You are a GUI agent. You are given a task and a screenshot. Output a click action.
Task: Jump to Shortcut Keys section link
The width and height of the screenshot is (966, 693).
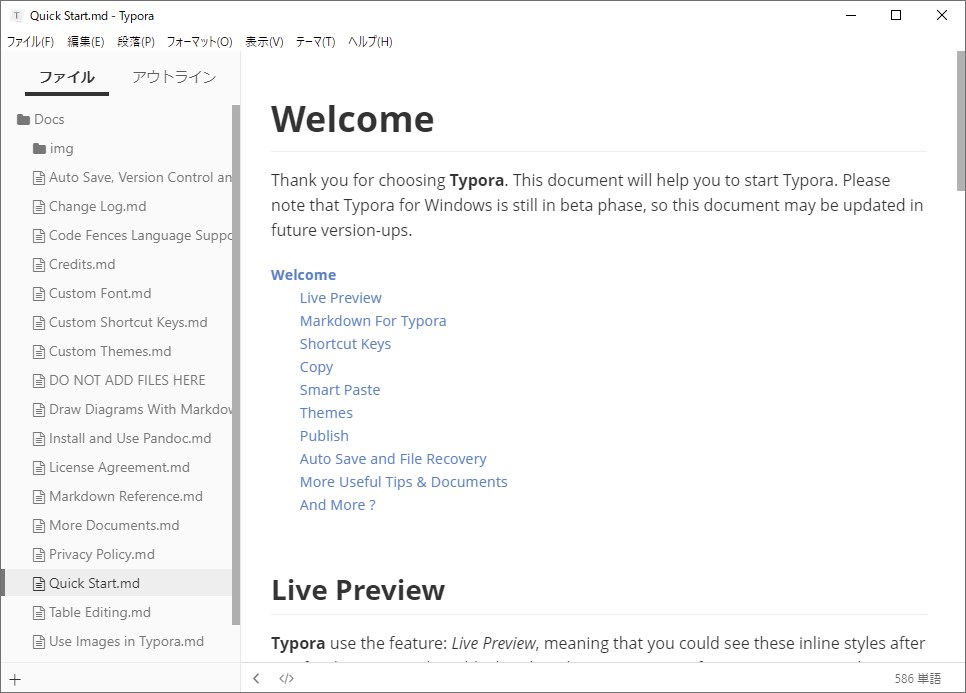pyautogui.click(x=345, y=344)
